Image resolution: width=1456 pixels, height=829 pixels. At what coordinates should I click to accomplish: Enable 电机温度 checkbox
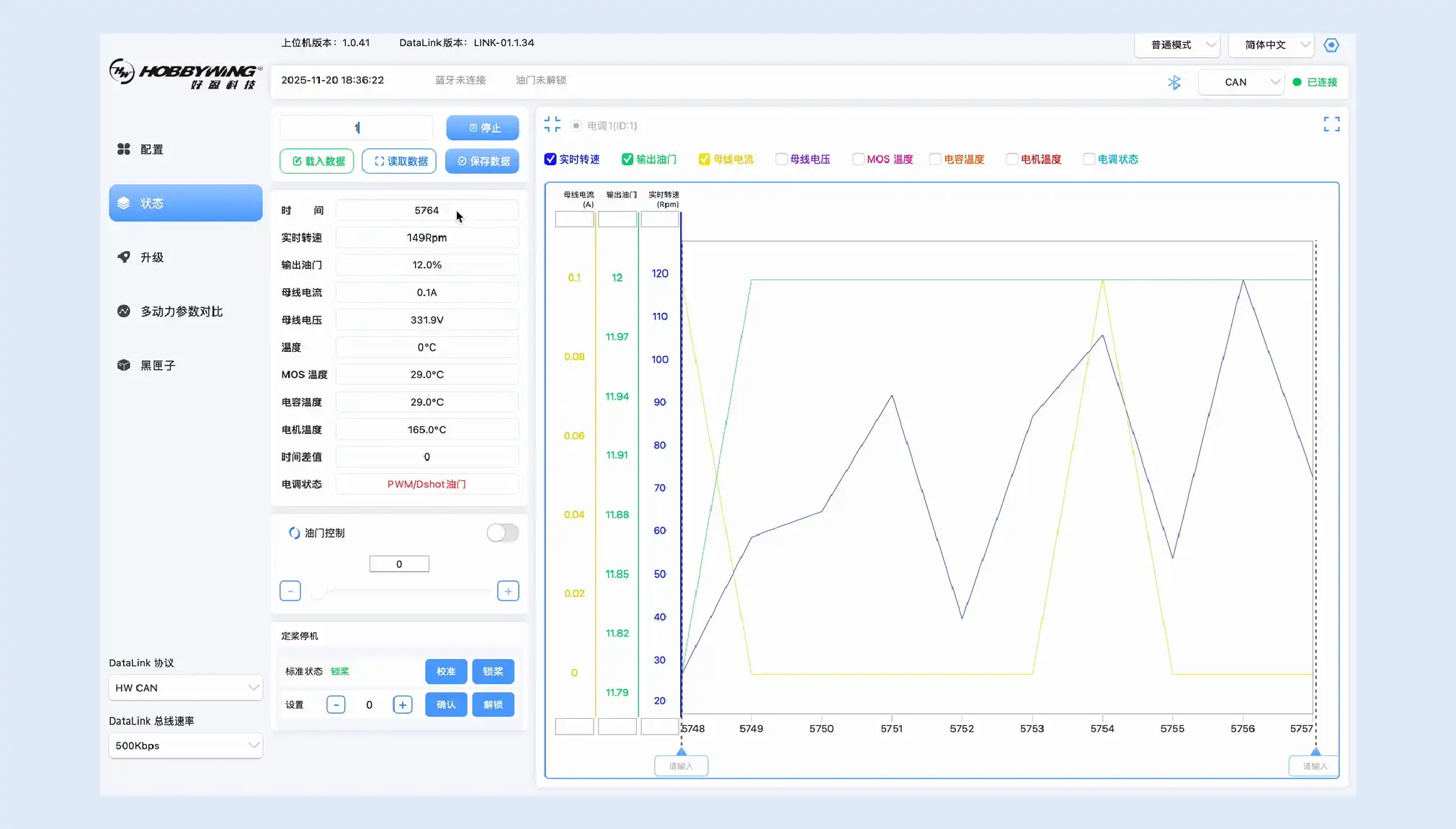1012,159
